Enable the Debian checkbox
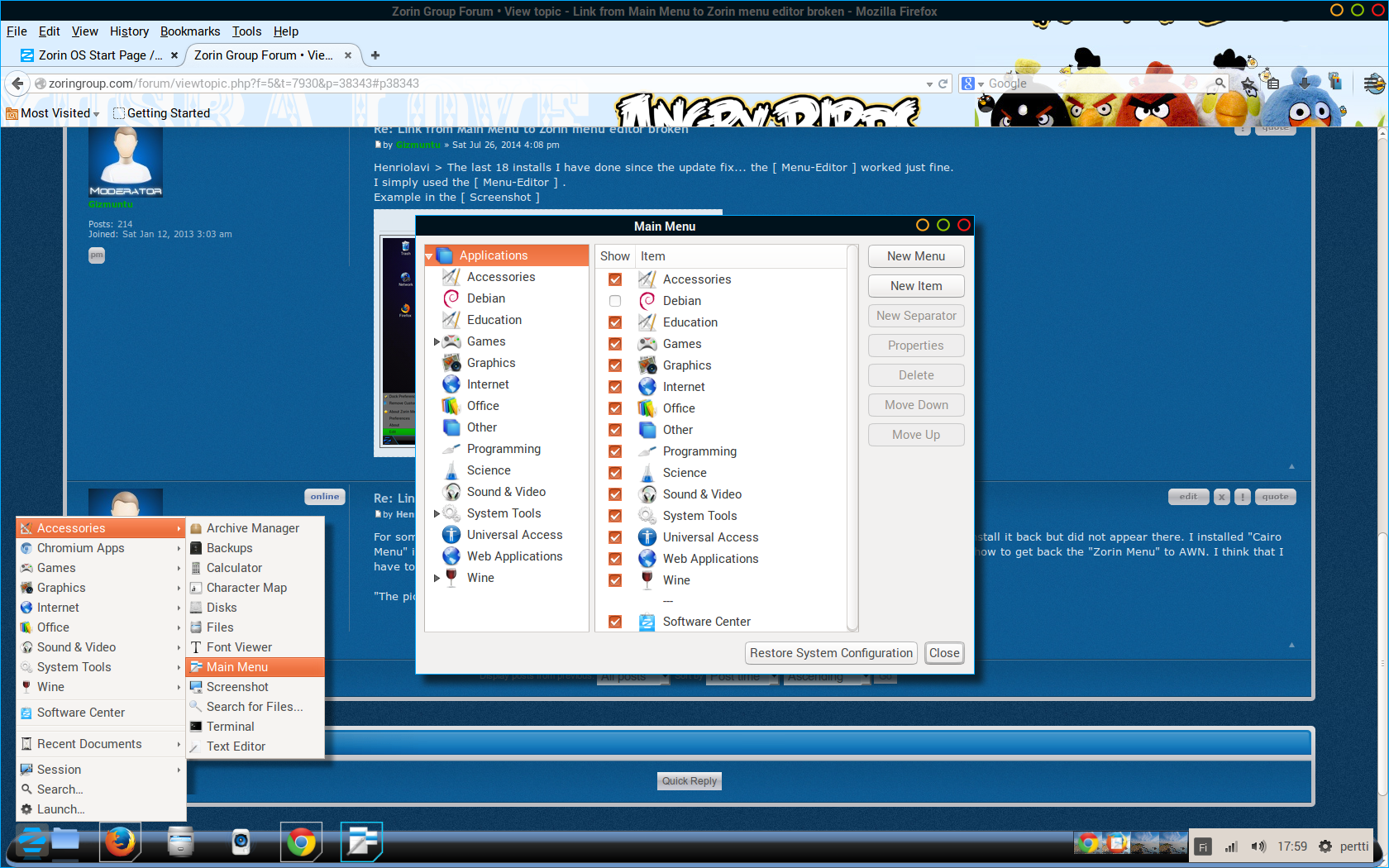This screenshot has height=868, width=1389. (x=615, y=301)
